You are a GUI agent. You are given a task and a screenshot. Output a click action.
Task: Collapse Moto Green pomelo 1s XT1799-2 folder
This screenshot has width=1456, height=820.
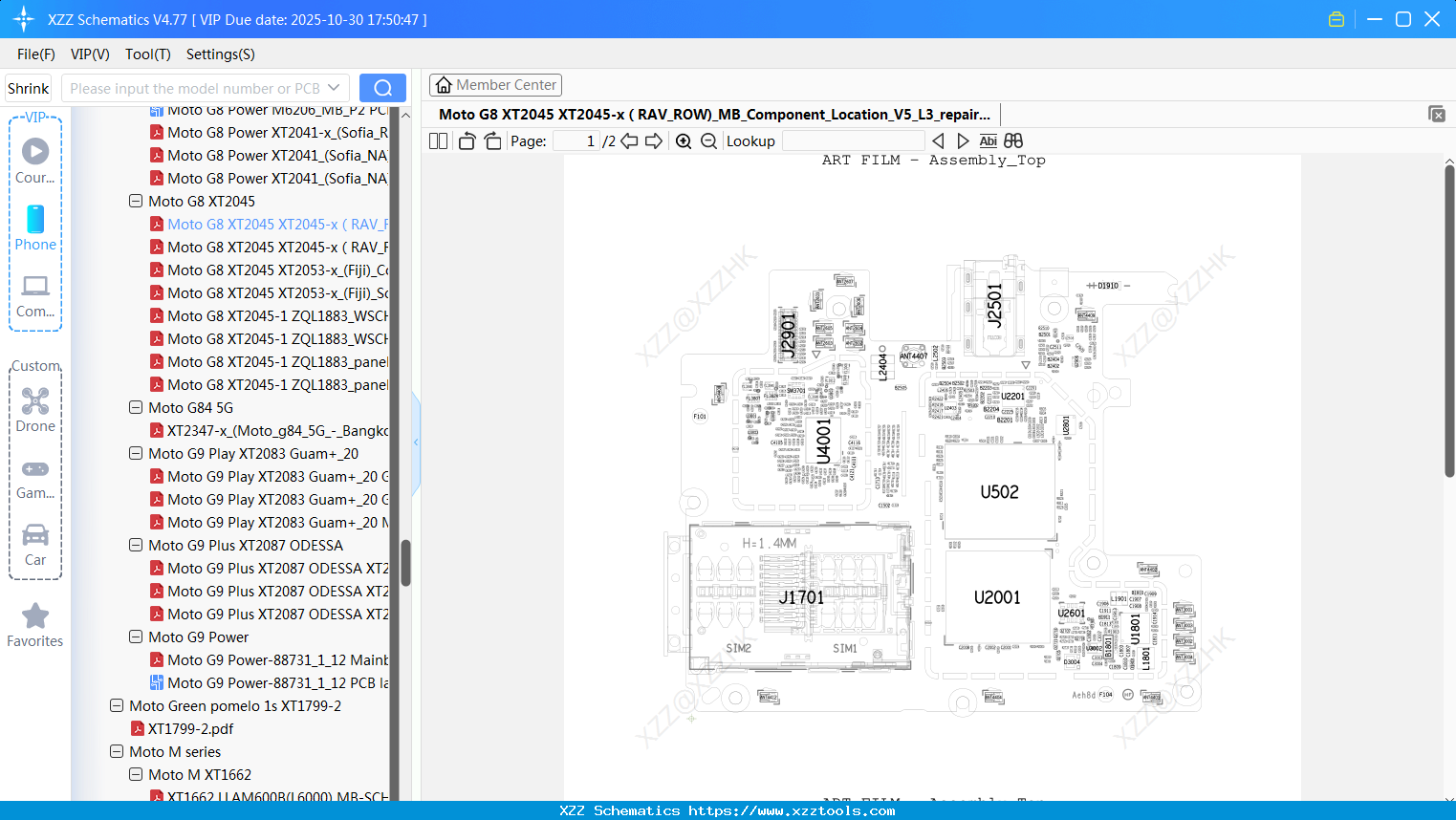[117, 705]
